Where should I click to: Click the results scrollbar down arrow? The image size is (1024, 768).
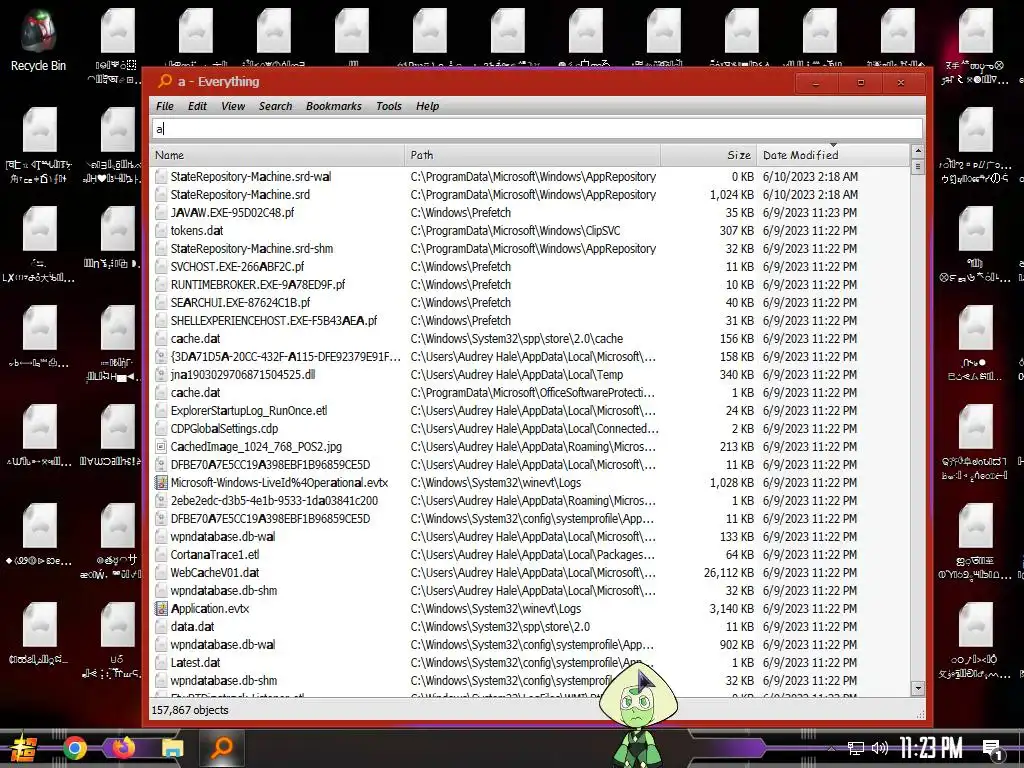(918, 688)
